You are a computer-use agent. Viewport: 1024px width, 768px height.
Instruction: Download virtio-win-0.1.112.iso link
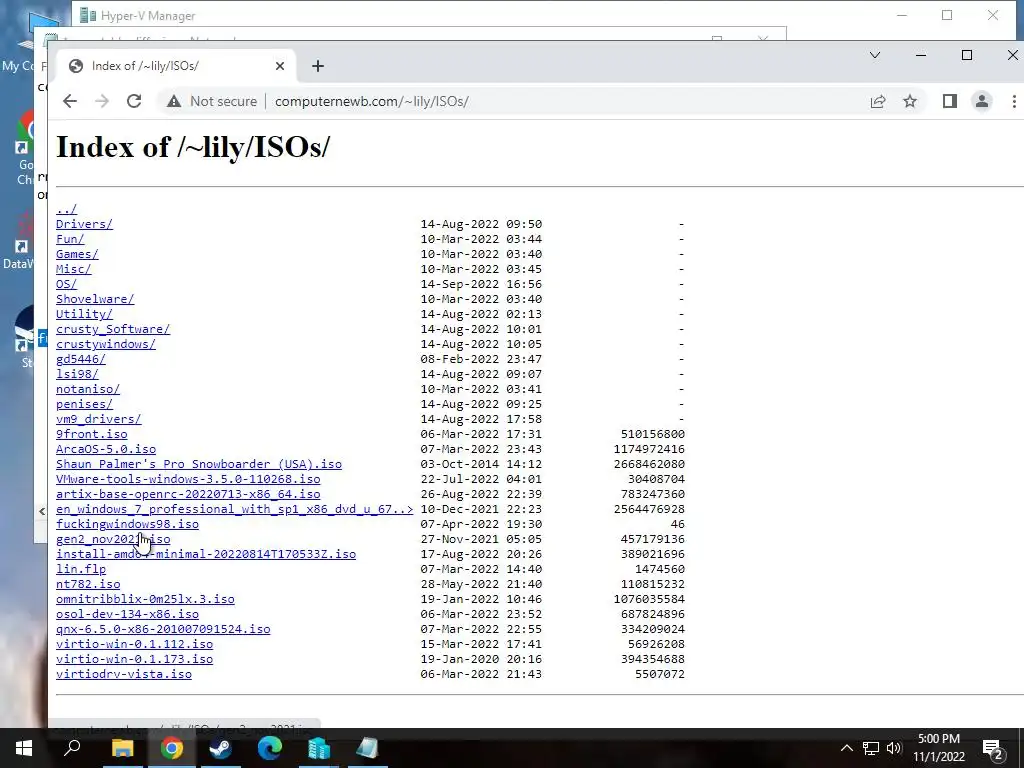click(x=135, y=645)
